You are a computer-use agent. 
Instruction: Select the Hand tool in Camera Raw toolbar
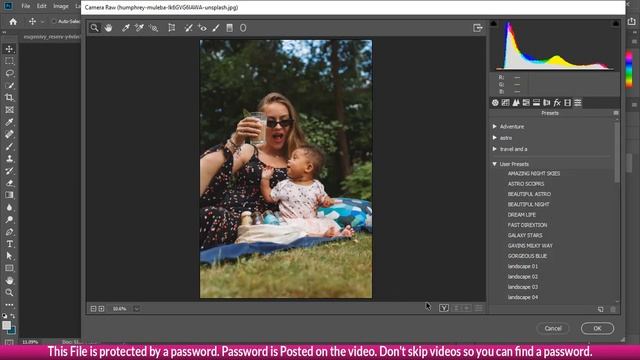tap(108, 28)
